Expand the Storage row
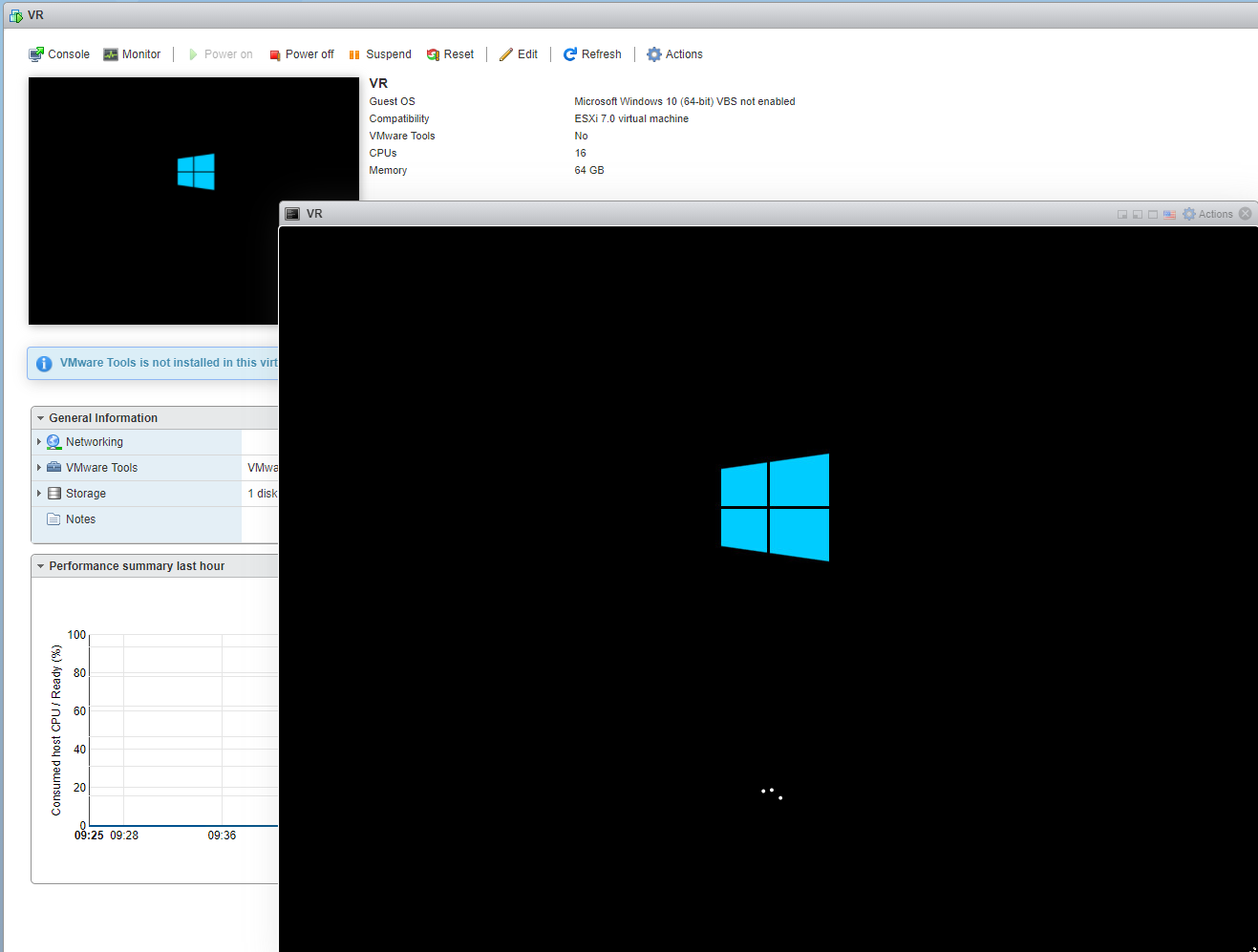This screenshot has width=1258, height=952. point(39,494)
